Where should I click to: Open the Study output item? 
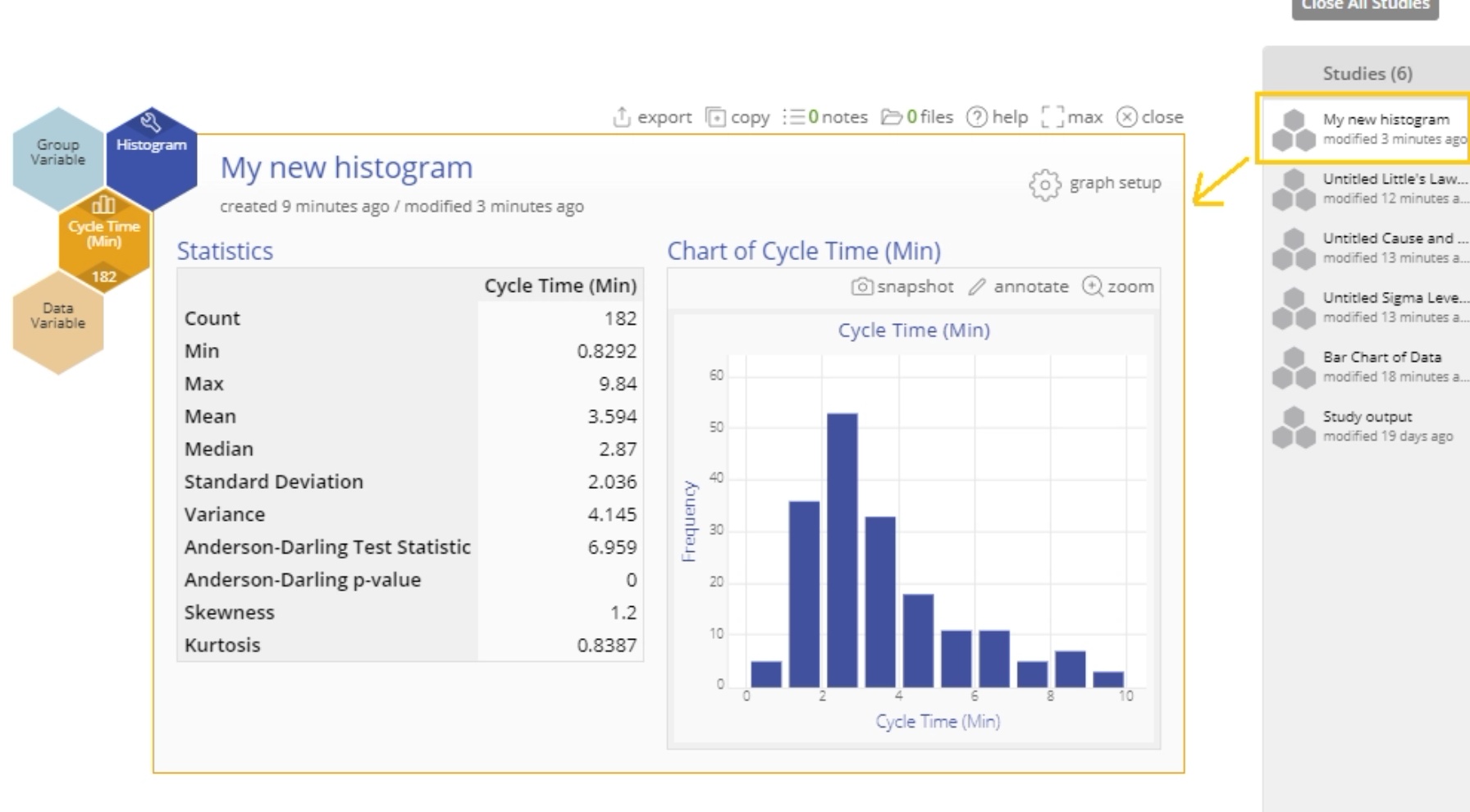coord(1368,427)
